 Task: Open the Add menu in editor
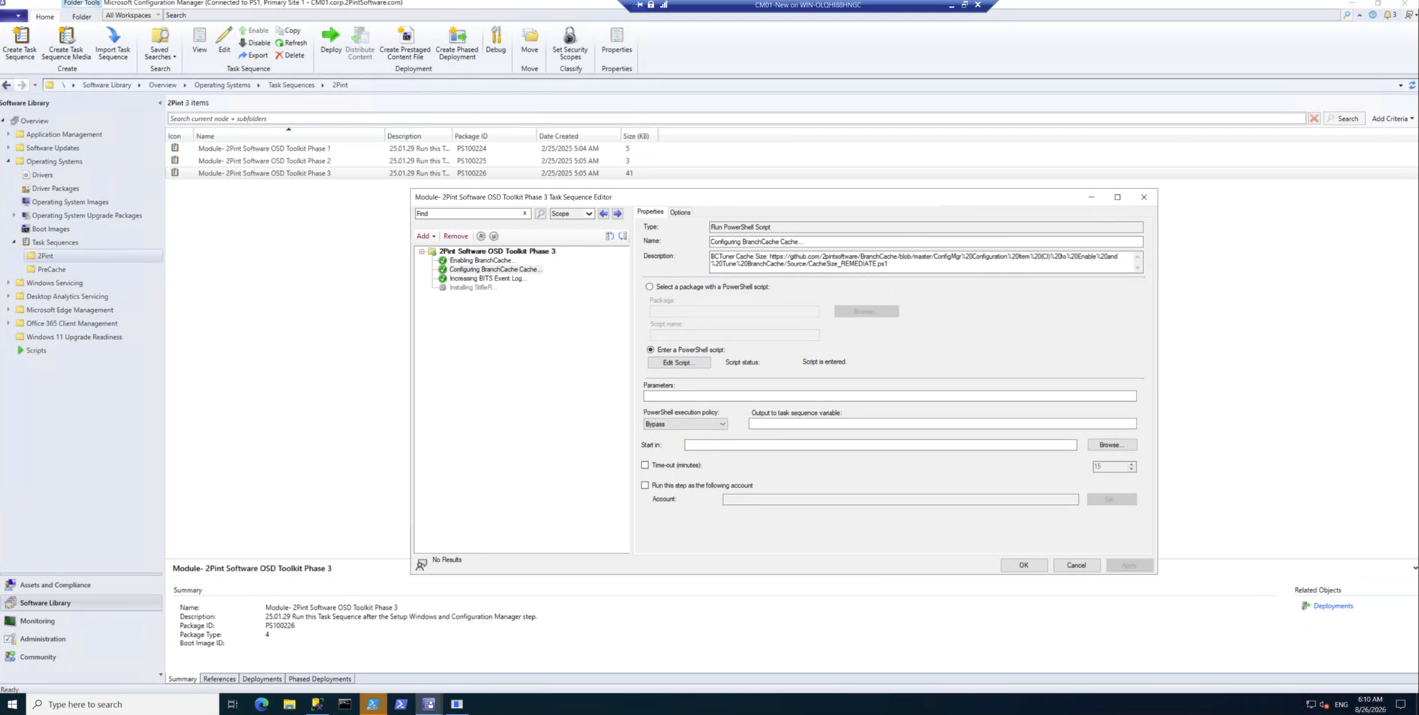[x=426, y=236]
